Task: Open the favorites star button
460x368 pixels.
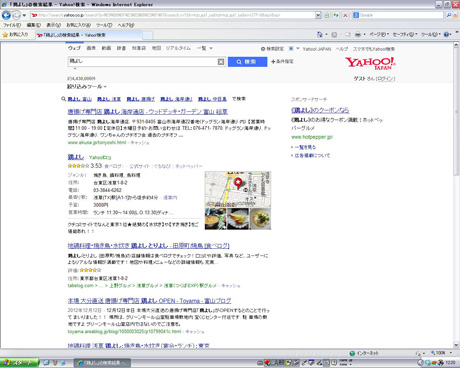Action: (x=16, y=34)
